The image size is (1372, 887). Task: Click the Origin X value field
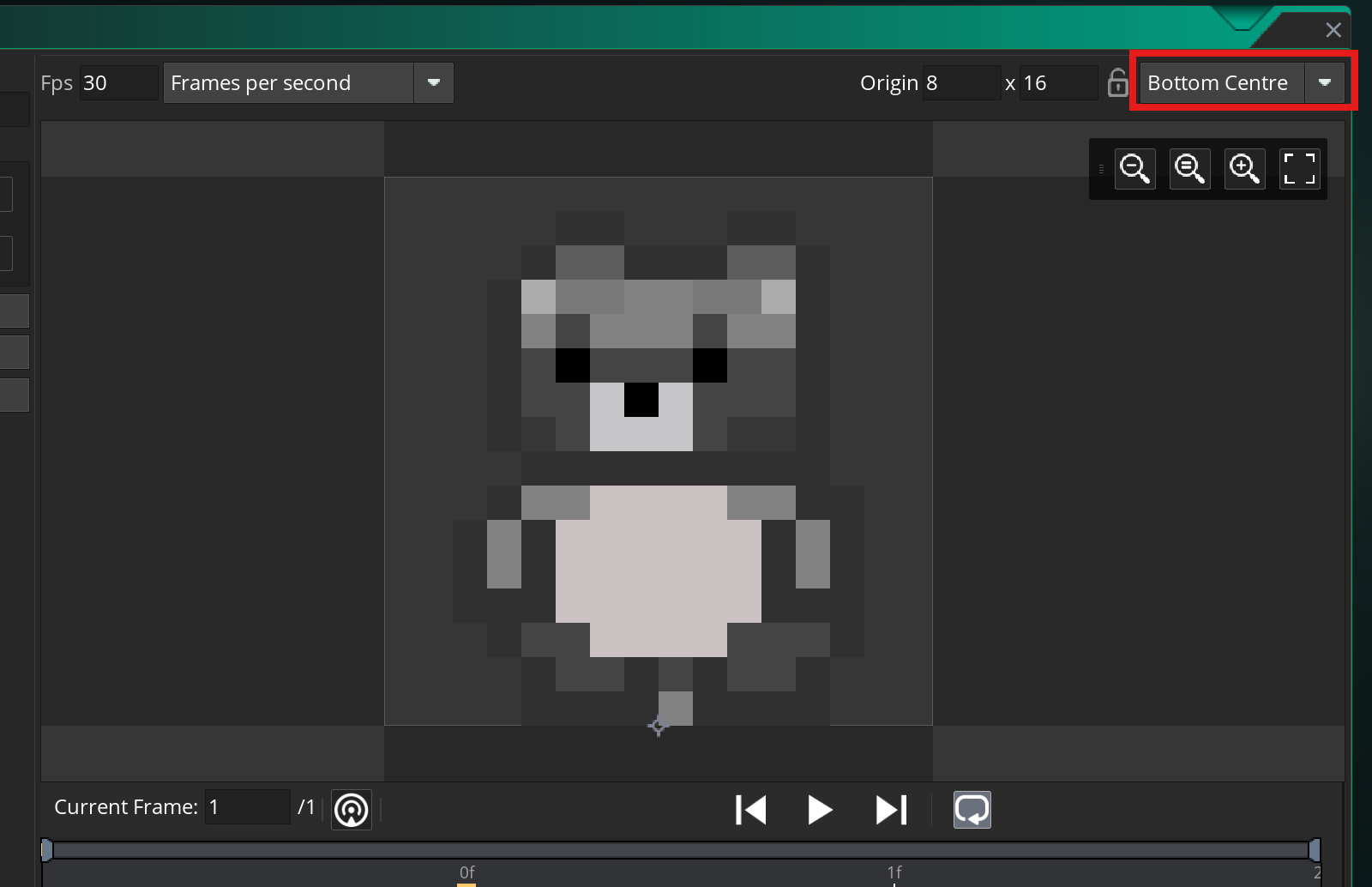[x=961, y=83]
